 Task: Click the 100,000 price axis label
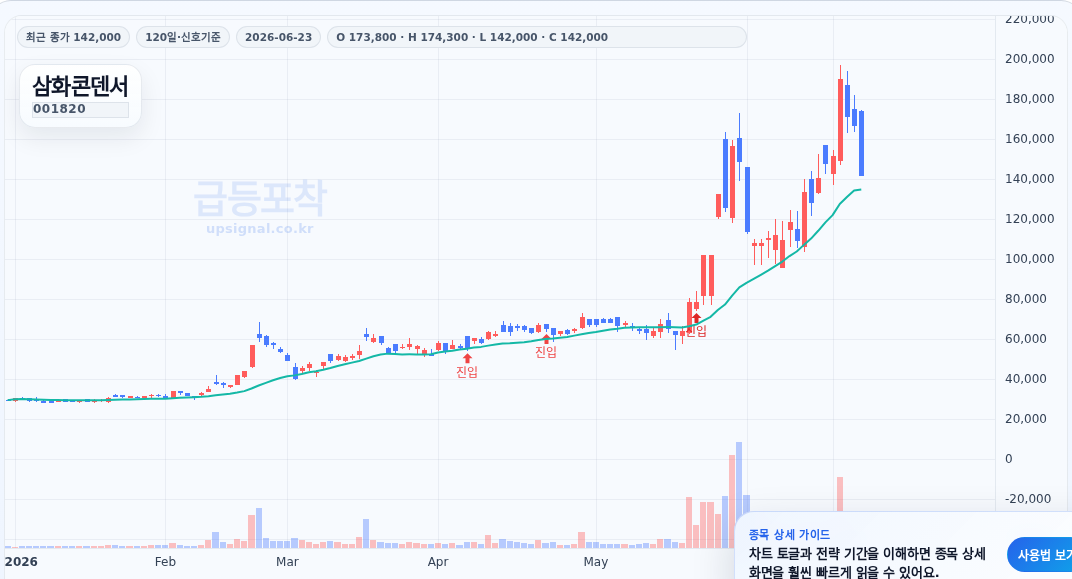pyautogui.click(x=1029, y=258)
